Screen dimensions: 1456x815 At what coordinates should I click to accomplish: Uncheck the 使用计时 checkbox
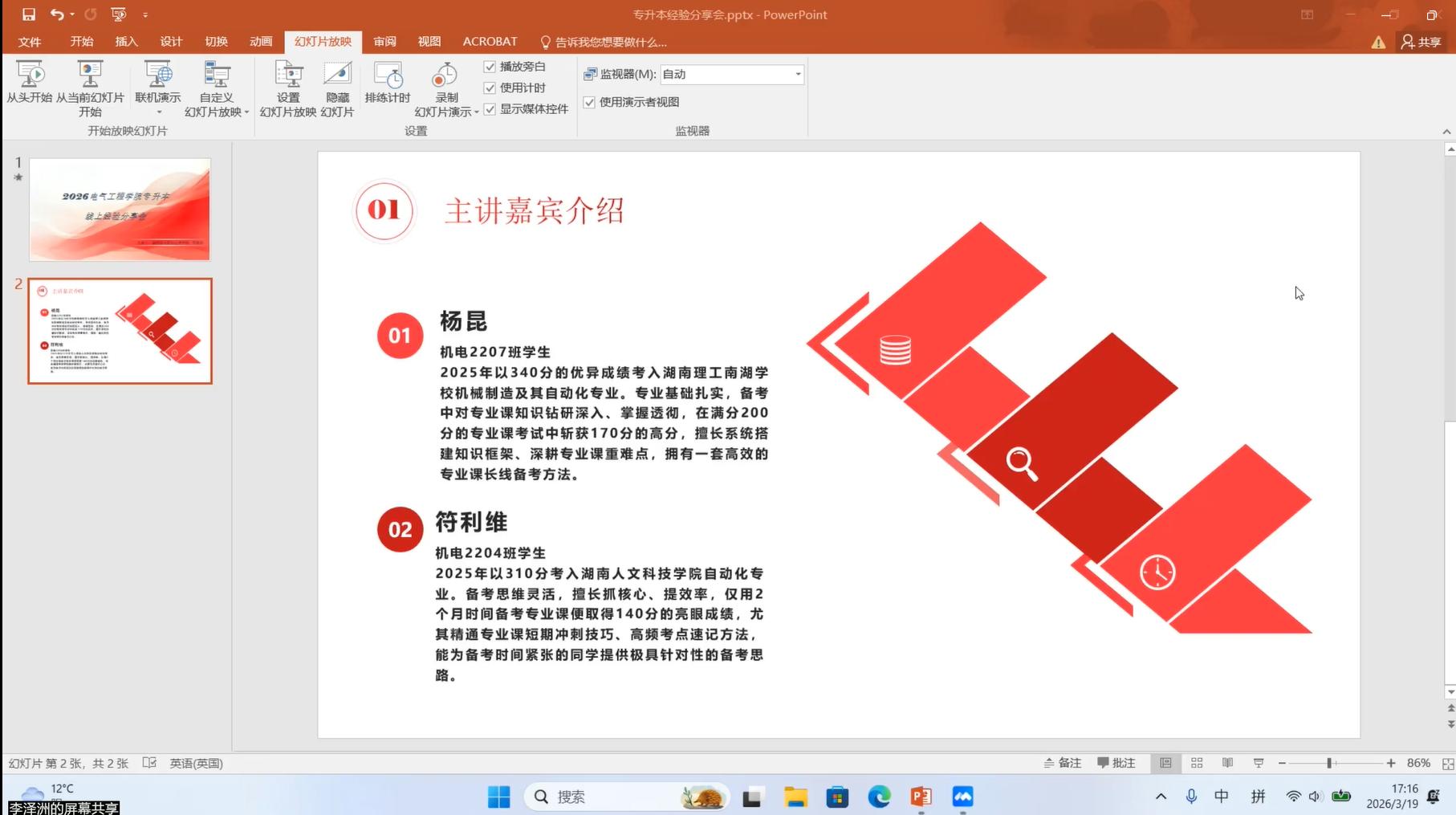point(490,88)
